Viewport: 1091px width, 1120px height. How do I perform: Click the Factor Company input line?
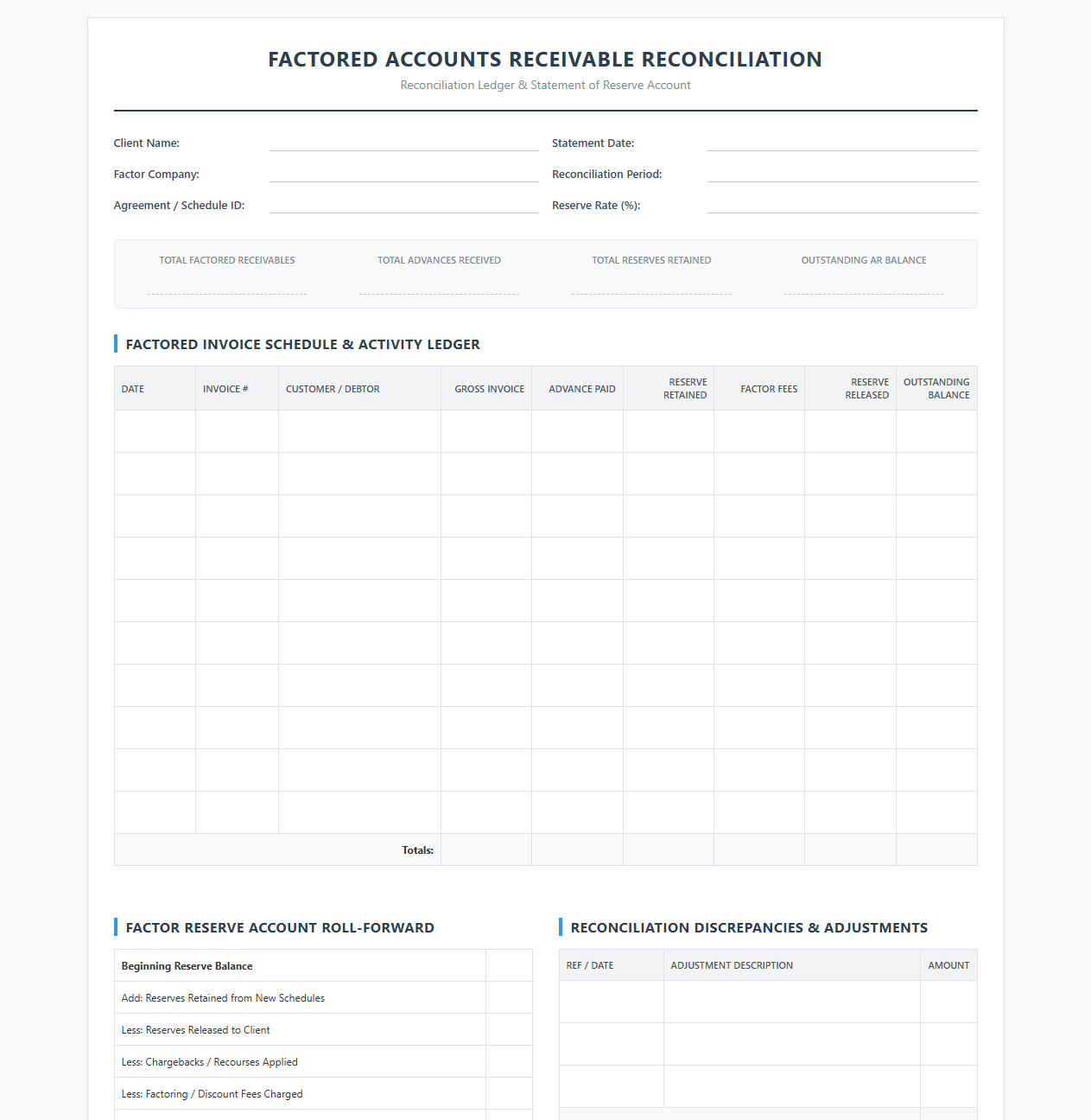pos(403,174)
